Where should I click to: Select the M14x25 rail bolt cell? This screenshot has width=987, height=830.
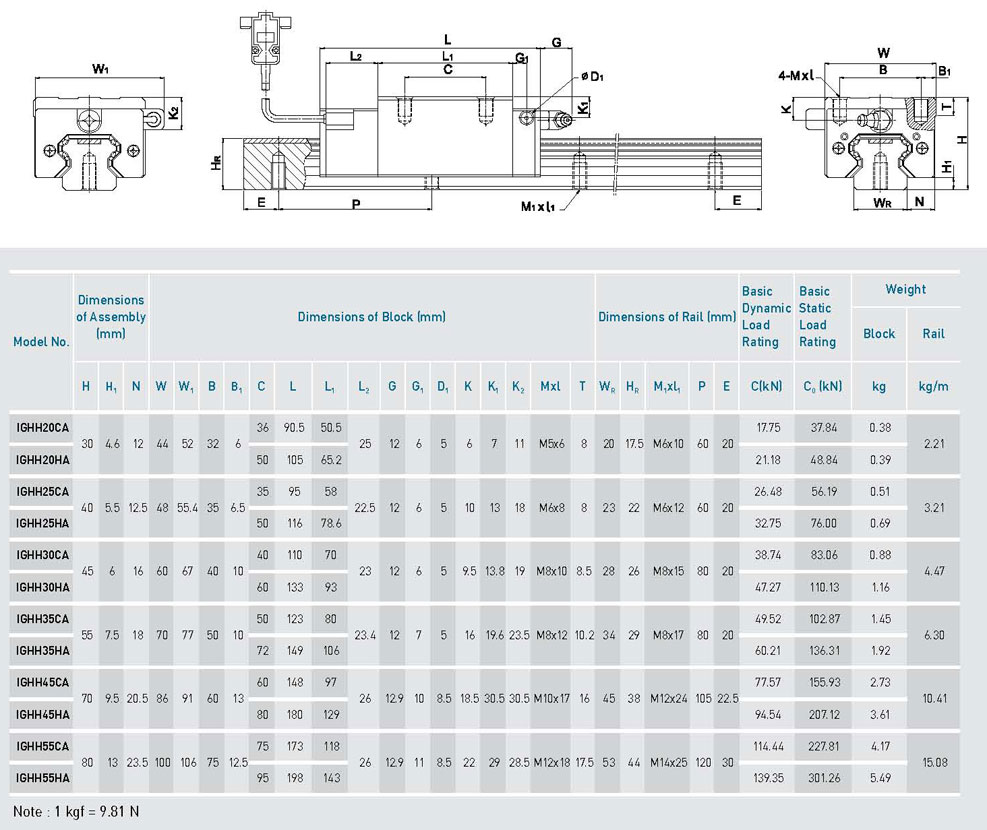668,763
